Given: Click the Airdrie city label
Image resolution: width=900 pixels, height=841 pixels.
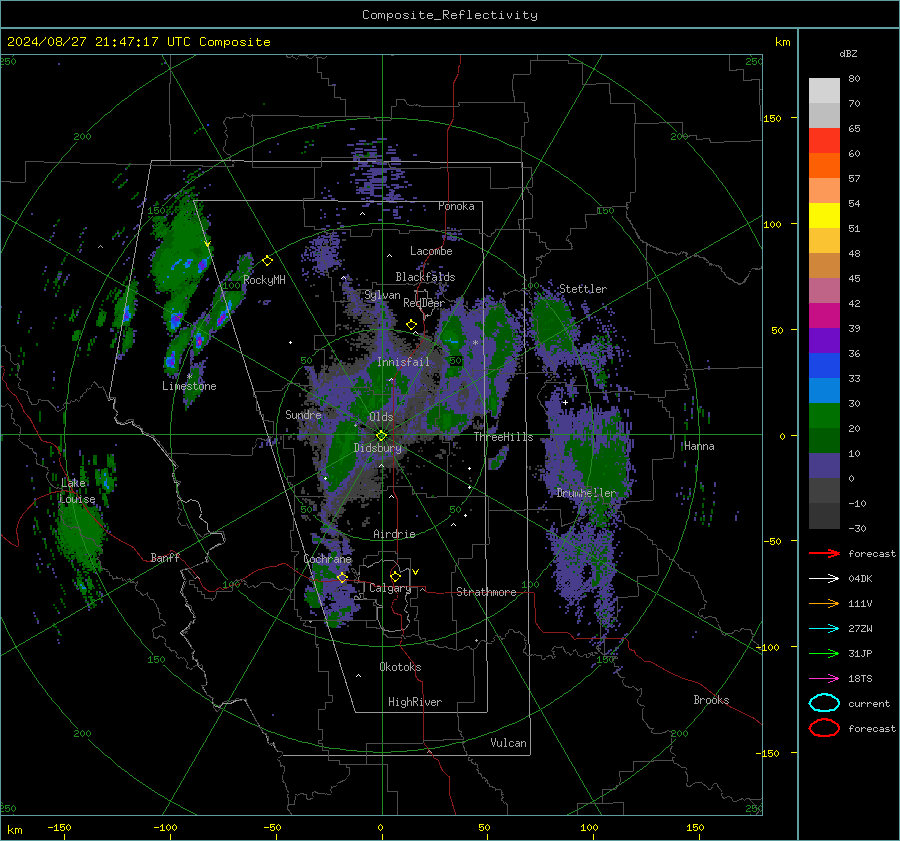Looking at the screenshot, I should 394,534.
